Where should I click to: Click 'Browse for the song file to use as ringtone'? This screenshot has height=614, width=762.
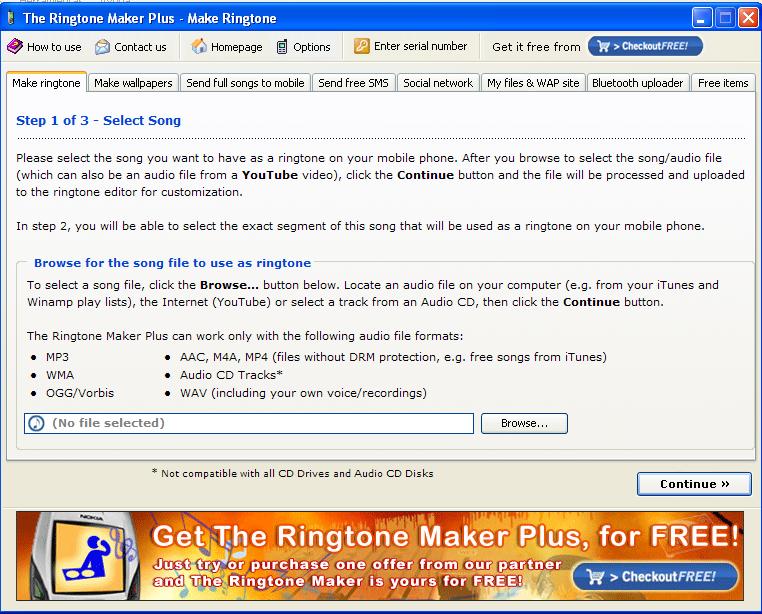(x=172, y=263)
